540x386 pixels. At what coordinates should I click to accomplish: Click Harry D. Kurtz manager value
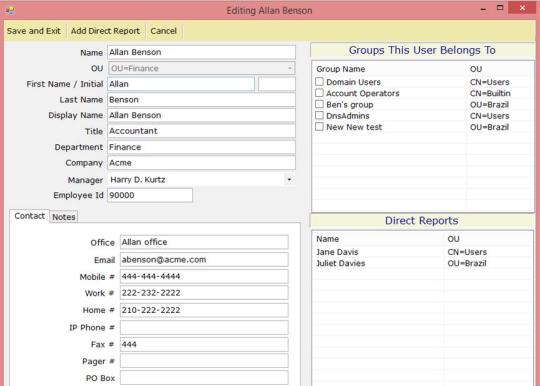tap(138, 180)
